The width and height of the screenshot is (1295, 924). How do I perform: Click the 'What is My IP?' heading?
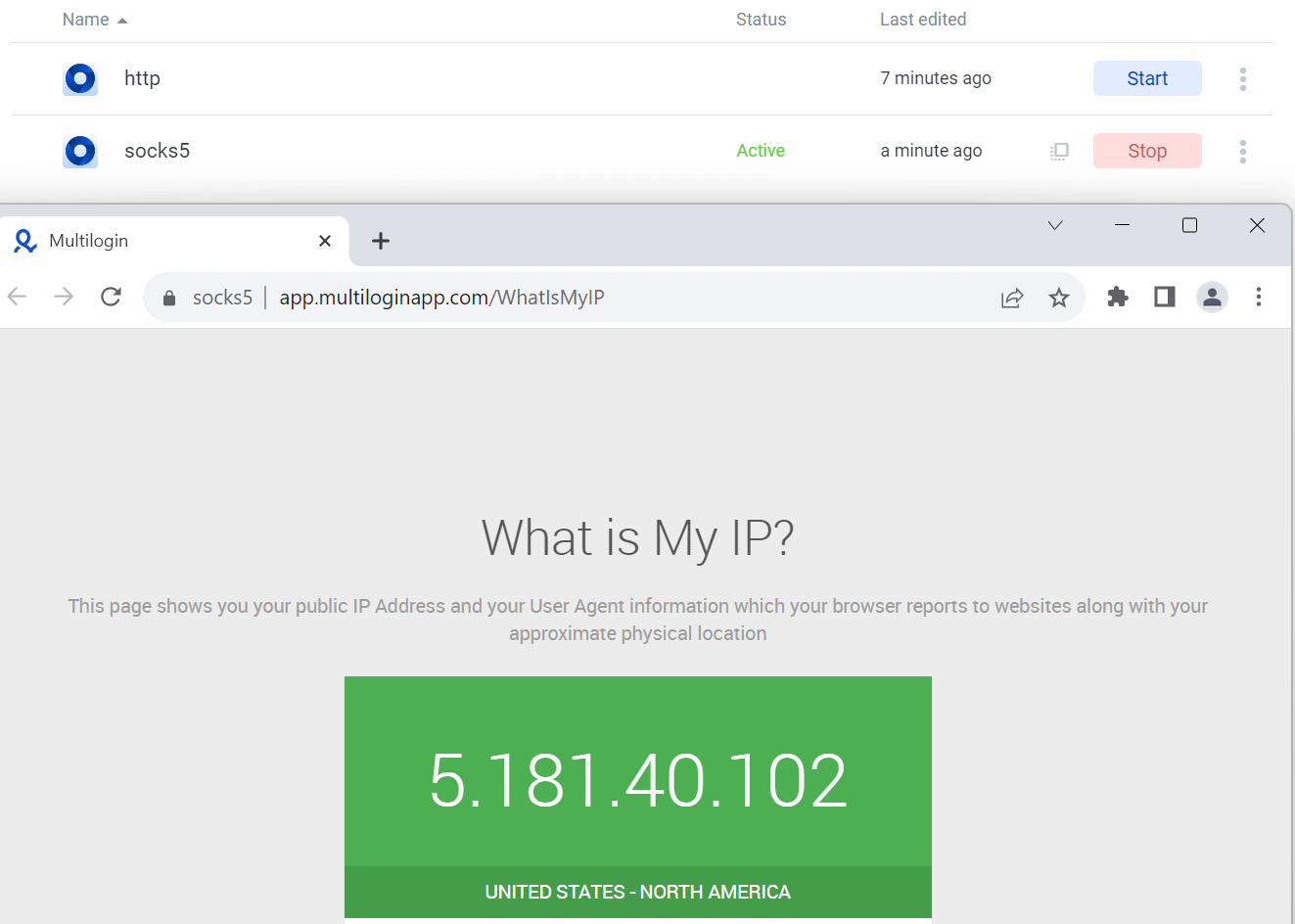point(638,538)
